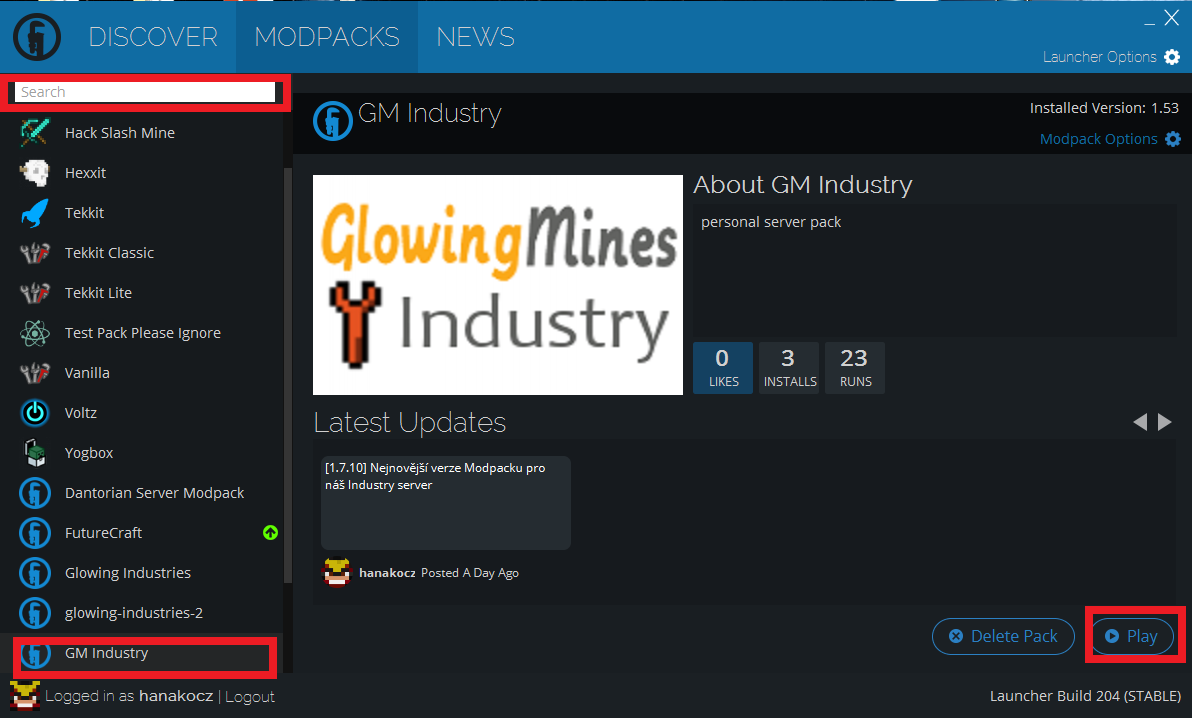This screenshot has height=718, width=1192.
Task: Open Modpack Options gear icon
Action: [1173, 139]
